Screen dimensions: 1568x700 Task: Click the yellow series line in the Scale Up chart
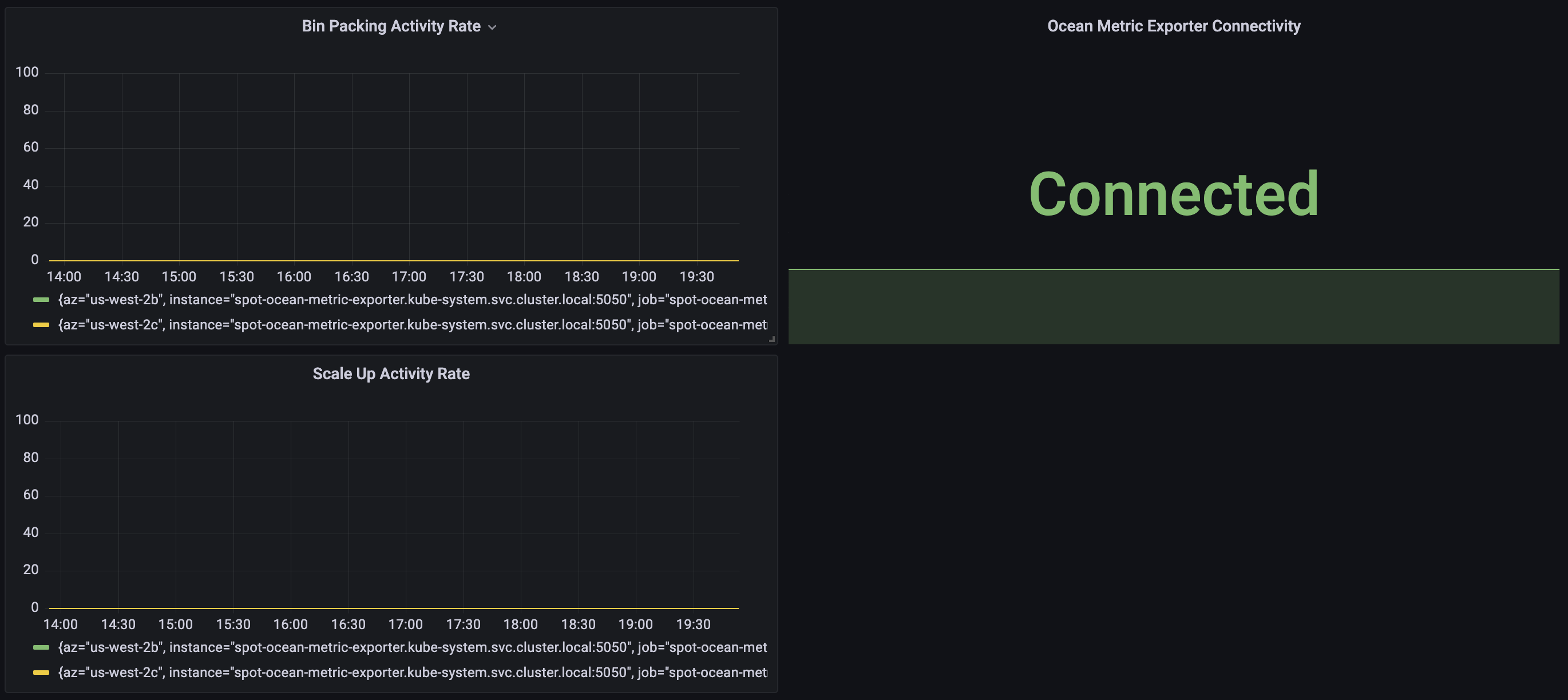point(390,608)
